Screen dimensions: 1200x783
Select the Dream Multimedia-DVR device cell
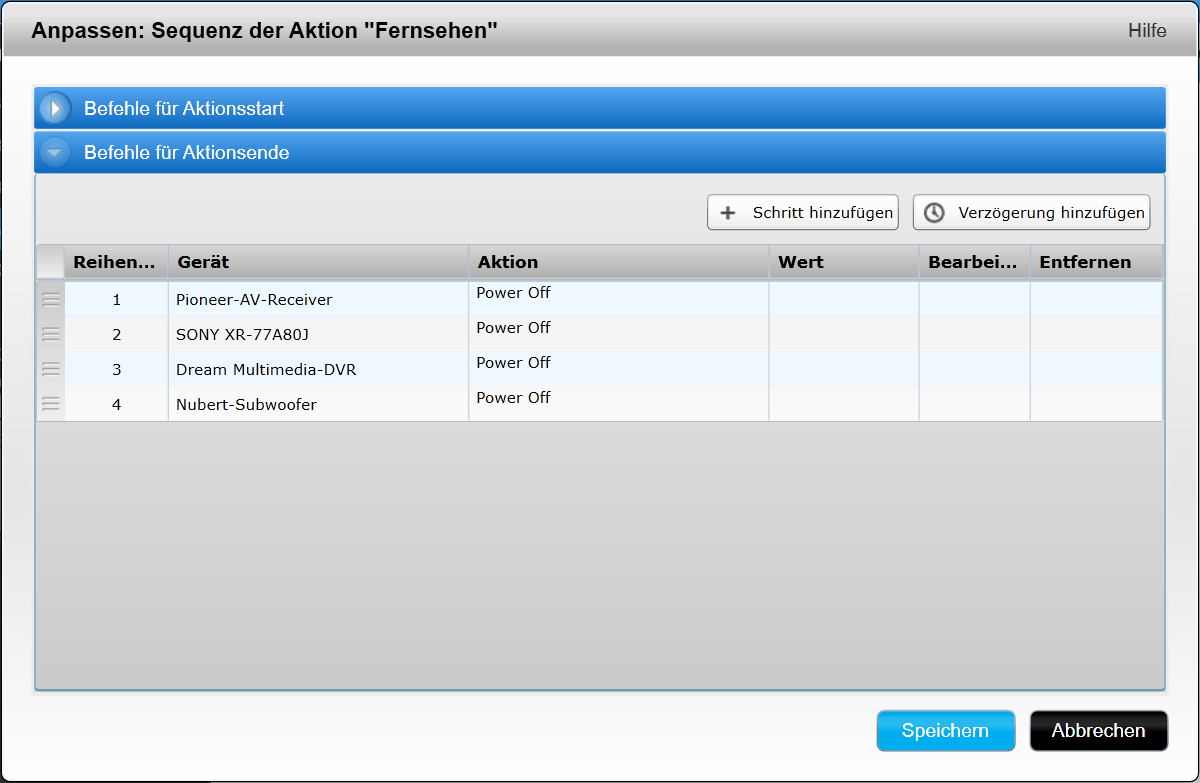click(x=266, y=369)
